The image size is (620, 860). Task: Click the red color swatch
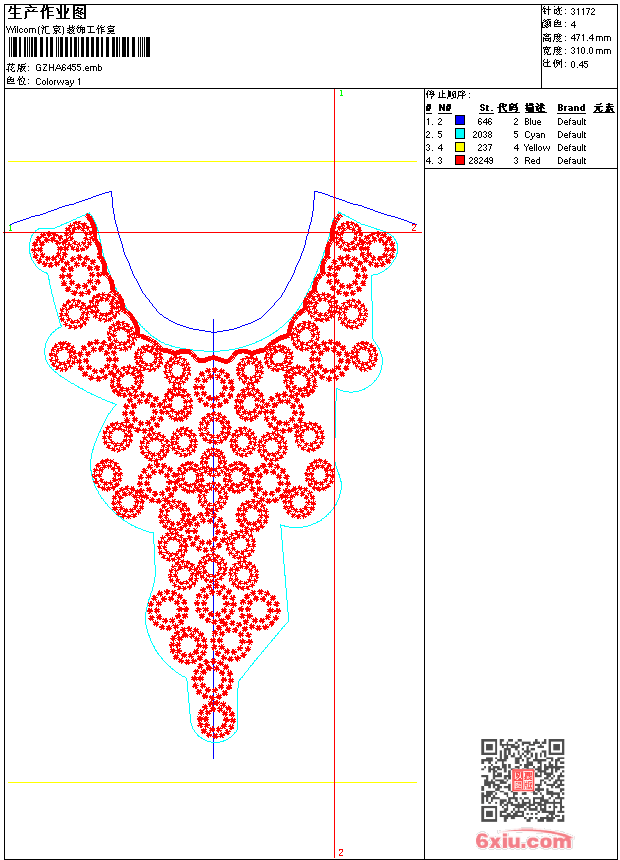coord(460,160)
